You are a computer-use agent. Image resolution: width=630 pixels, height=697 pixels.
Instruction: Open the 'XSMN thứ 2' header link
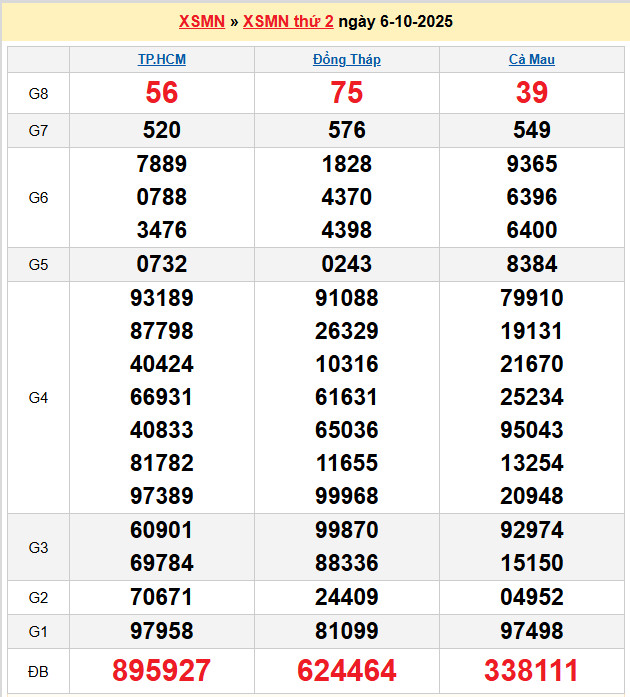click(288, 21)
